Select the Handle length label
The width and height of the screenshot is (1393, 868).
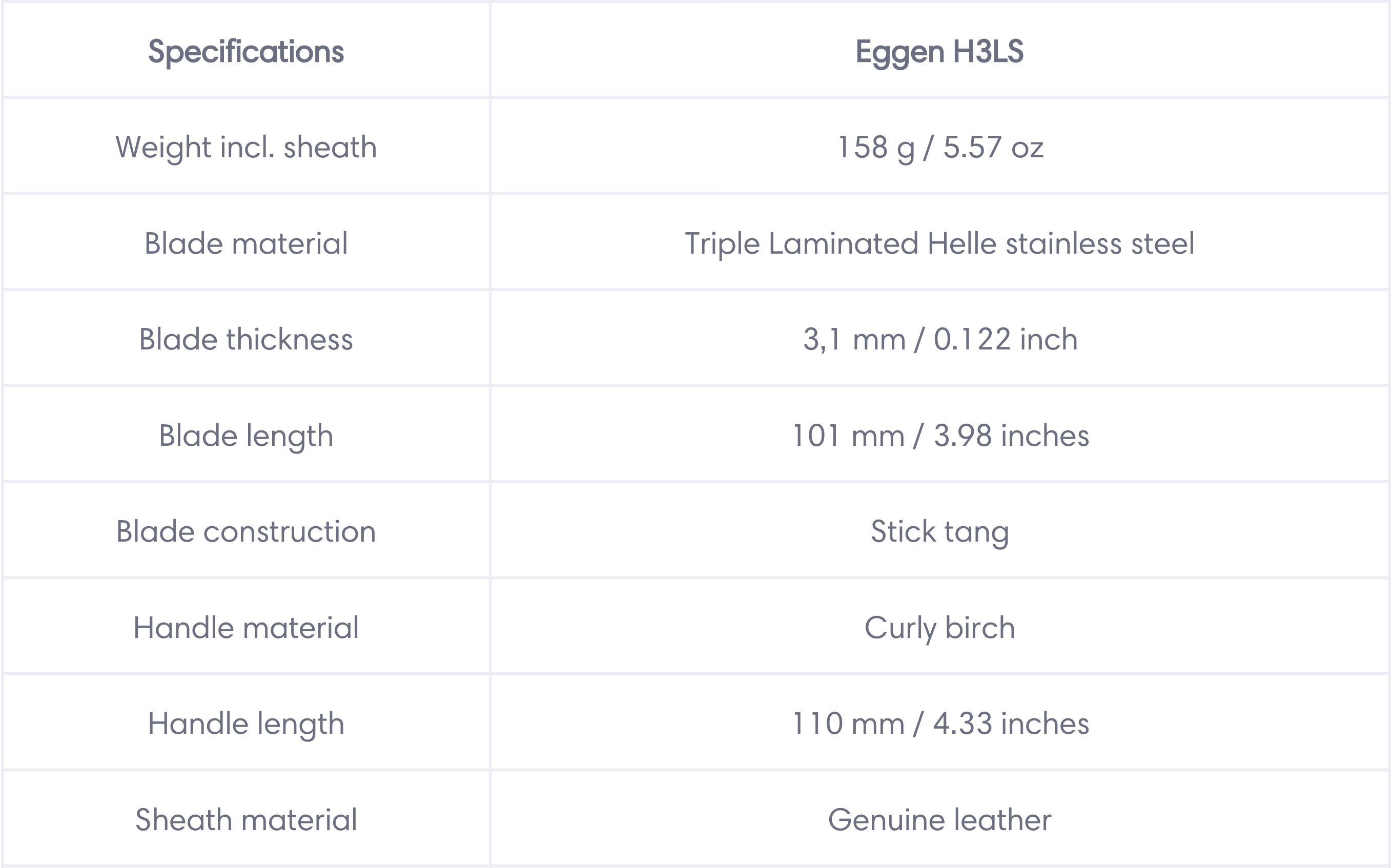(246, 724)
